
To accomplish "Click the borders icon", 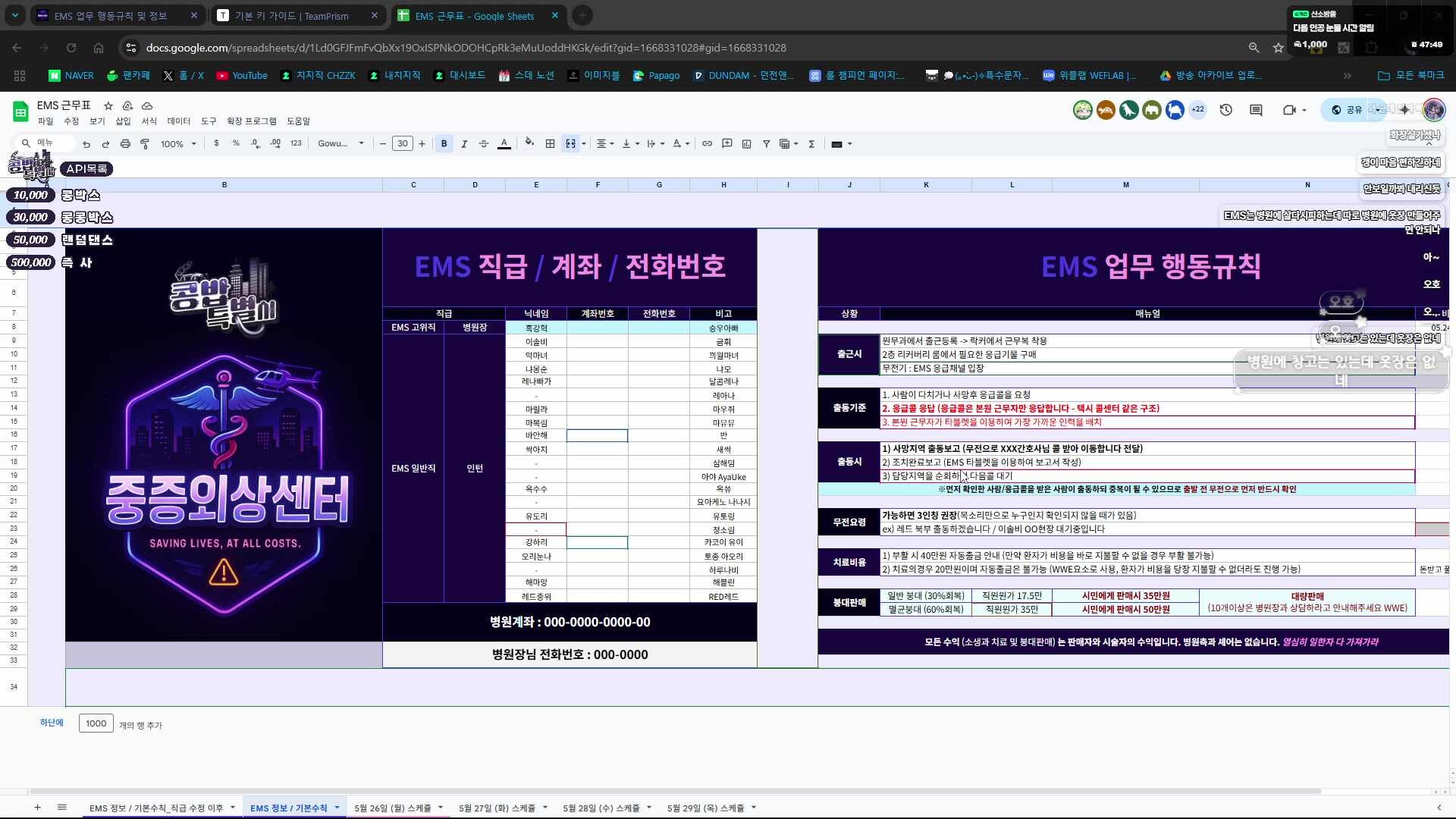I will click(551, 143).
